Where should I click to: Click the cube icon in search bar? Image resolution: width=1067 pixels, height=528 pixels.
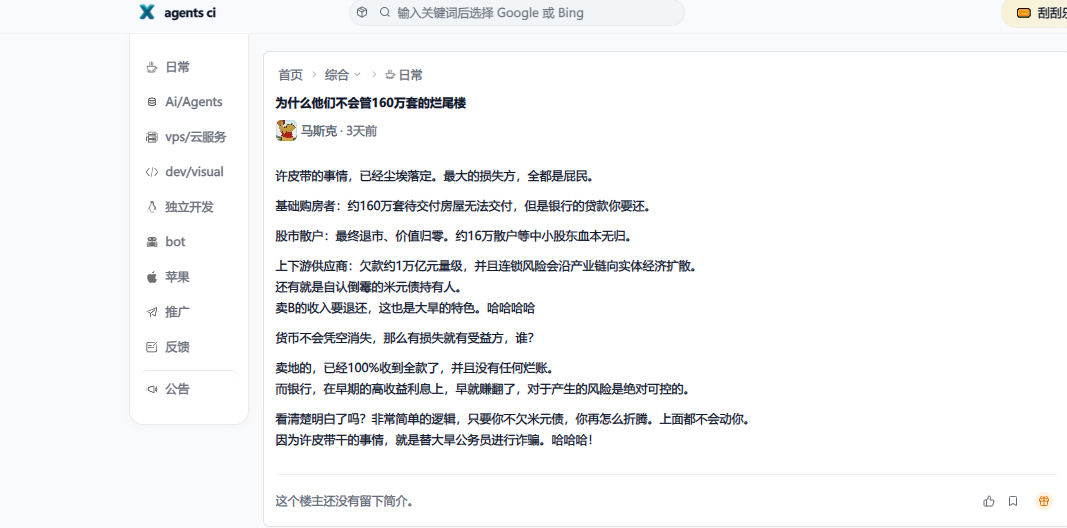pos(363,12)
